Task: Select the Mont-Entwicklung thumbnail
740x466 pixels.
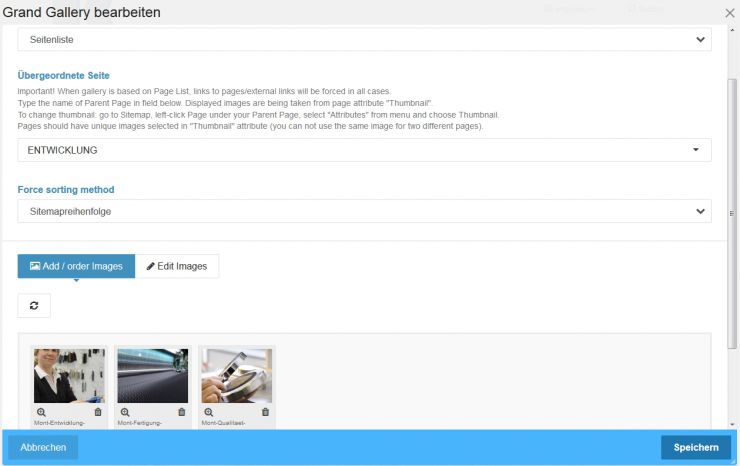Action: coord(69,376)
